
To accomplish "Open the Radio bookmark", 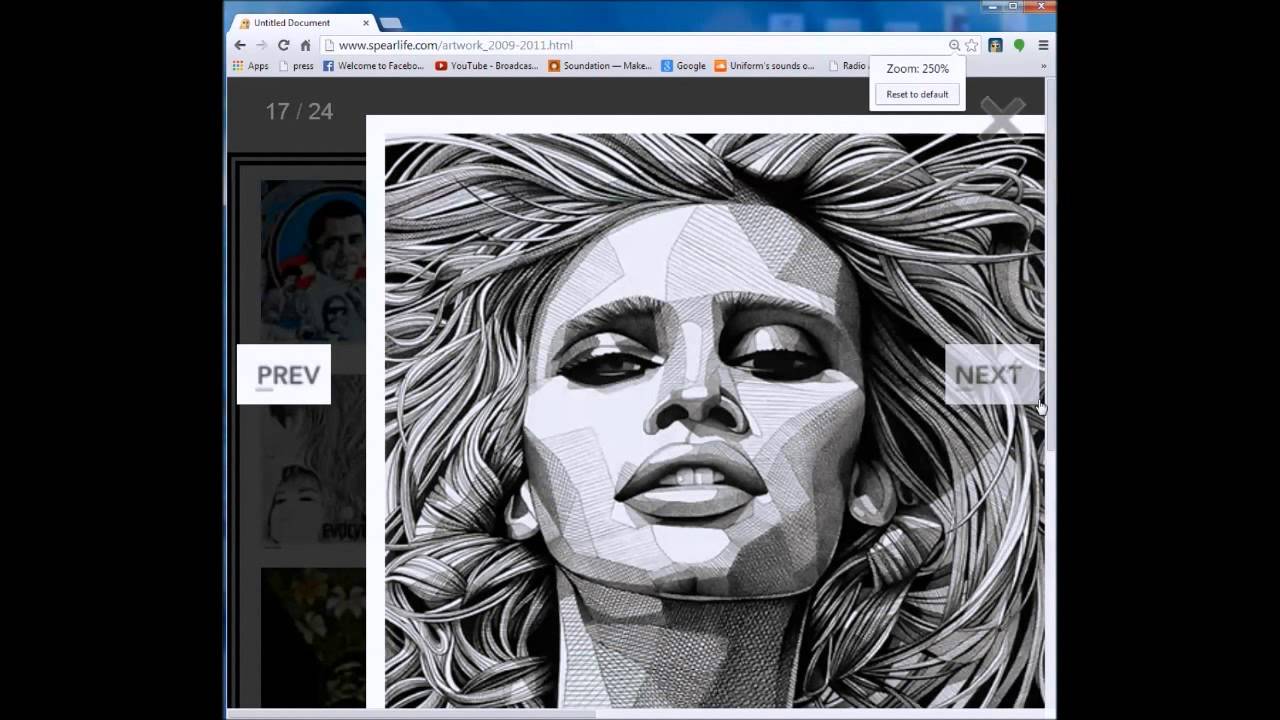I will pyautogui.click(x=846, y=66).
